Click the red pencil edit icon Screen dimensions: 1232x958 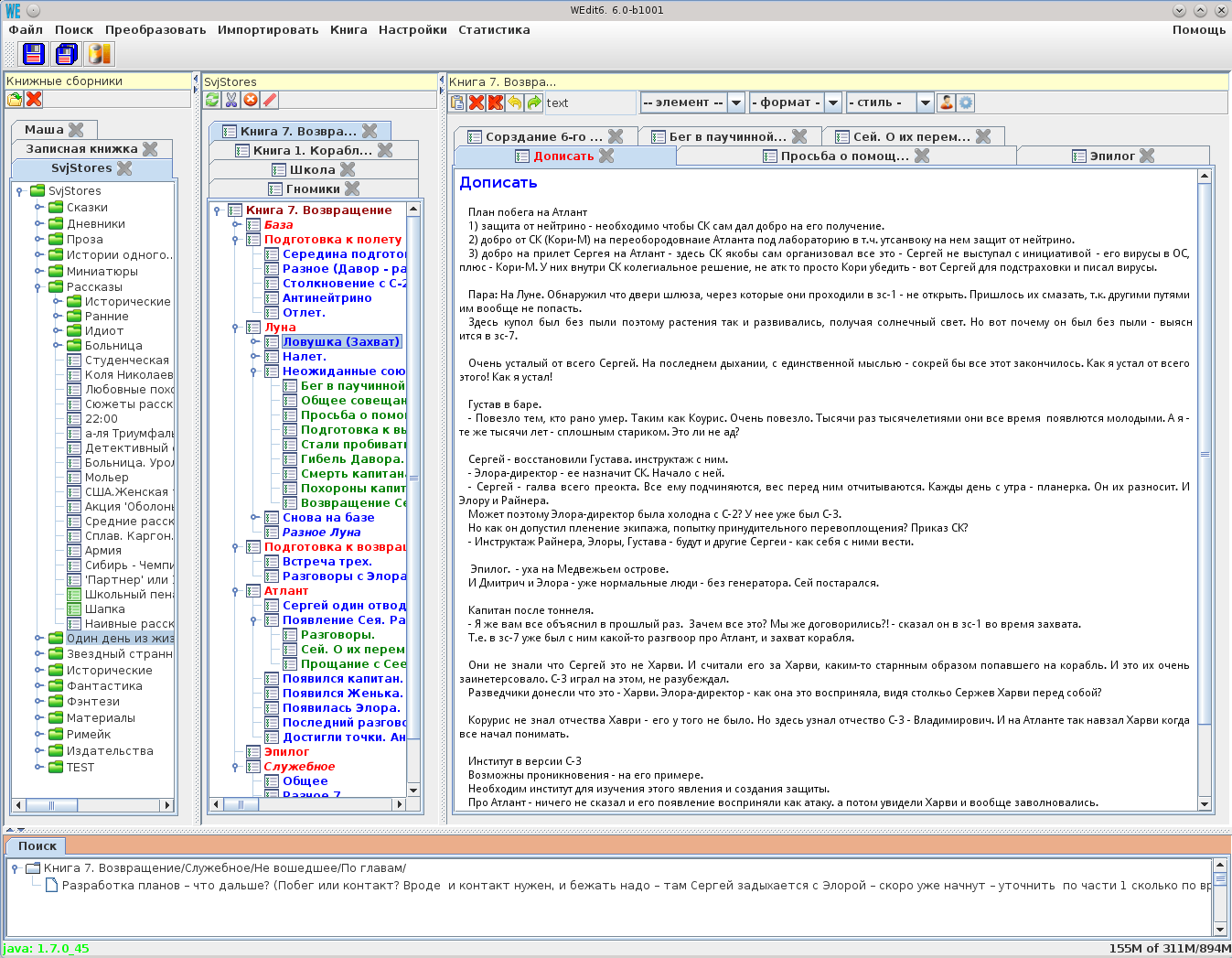[x=270, y=100]
